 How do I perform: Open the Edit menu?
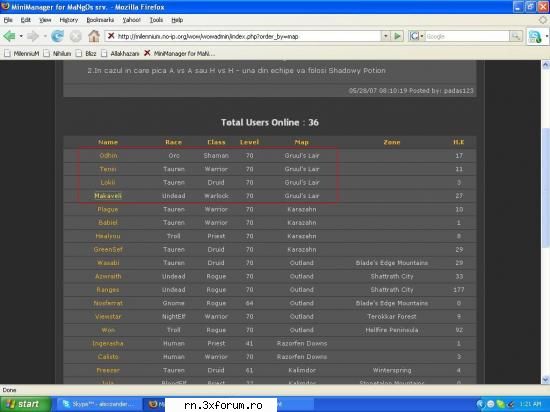click(x=26, y=20)
